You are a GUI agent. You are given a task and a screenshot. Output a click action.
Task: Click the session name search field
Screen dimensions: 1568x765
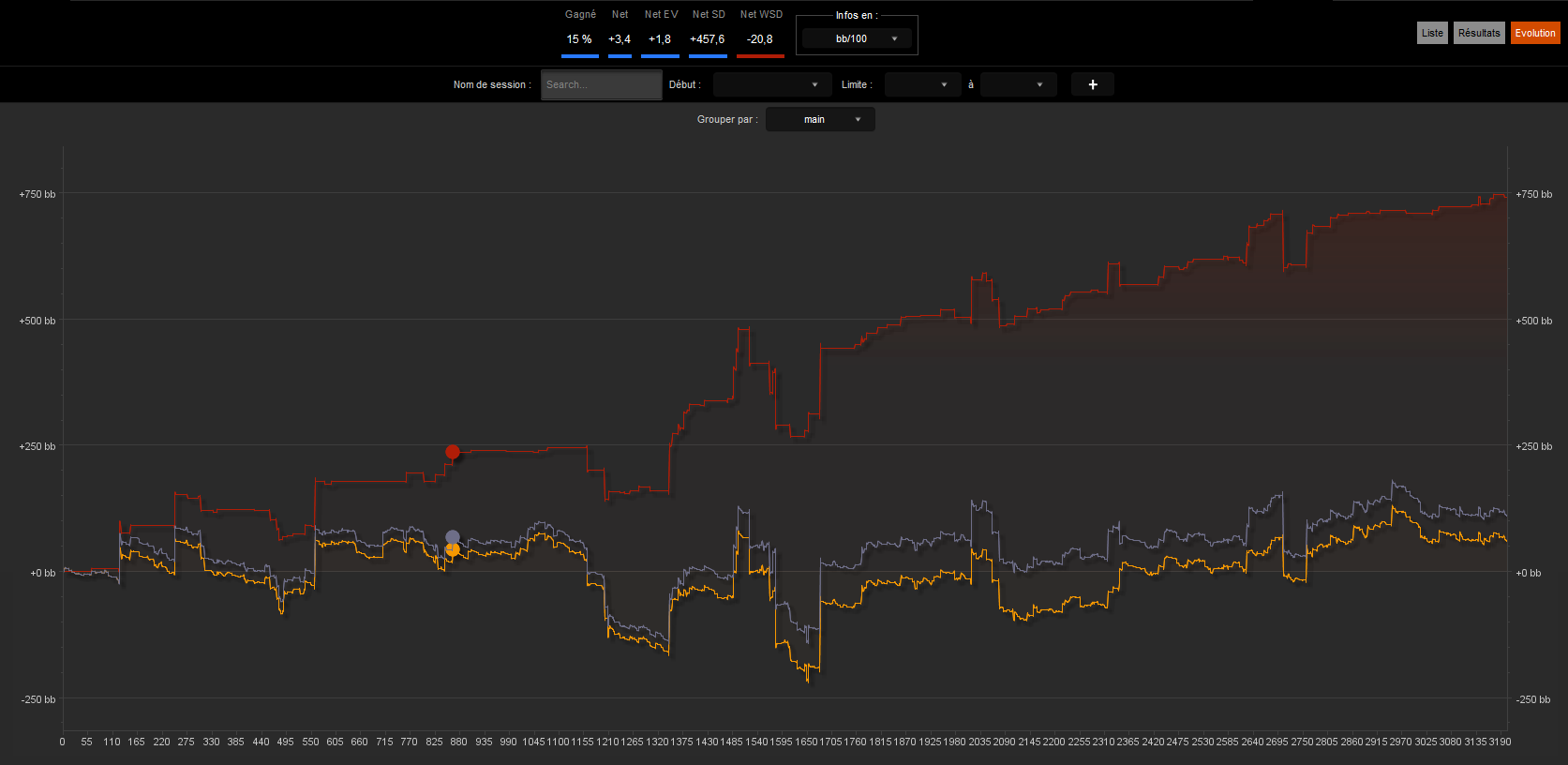(602, 84)
